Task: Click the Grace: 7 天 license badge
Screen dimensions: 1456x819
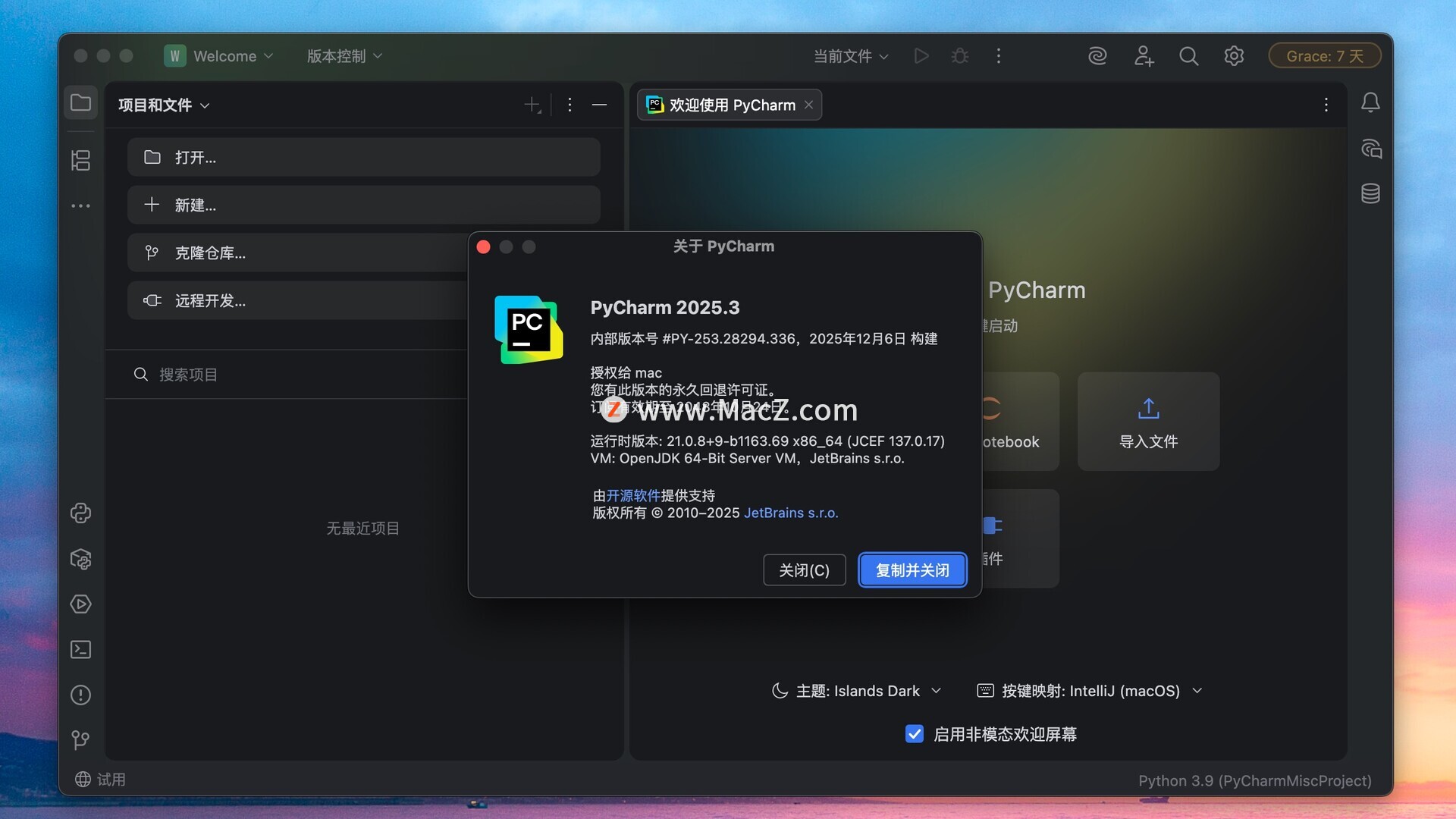Action: pyautogui.click(x=1324, y=56)
